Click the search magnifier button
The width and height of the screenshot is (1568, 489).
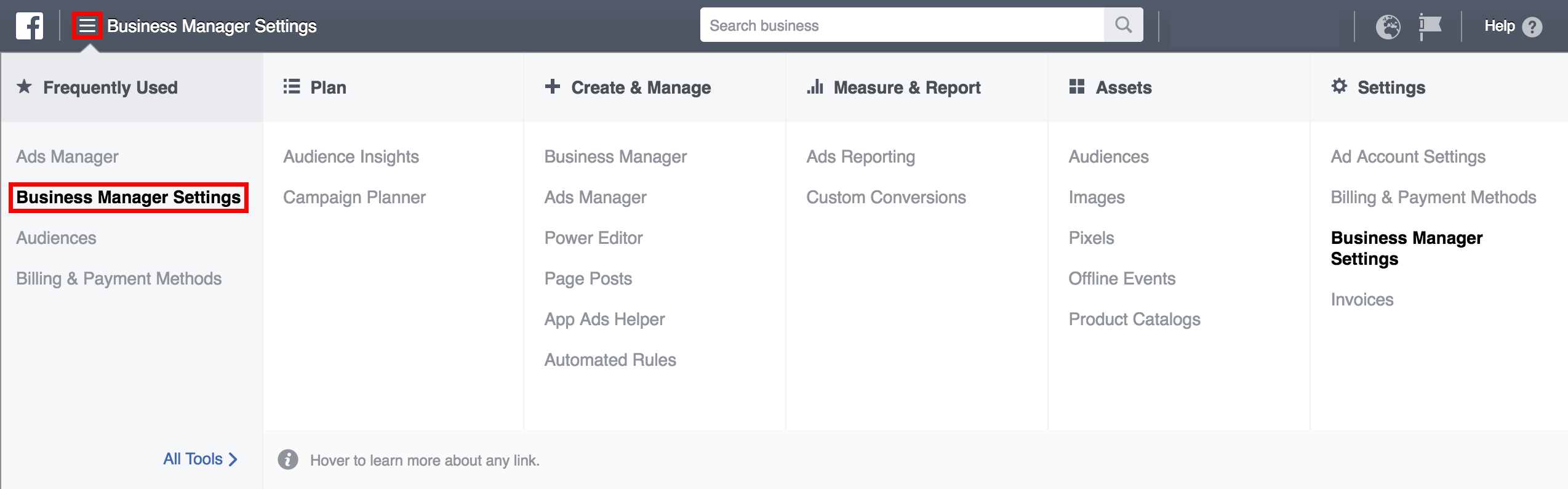coord(1123,25)
